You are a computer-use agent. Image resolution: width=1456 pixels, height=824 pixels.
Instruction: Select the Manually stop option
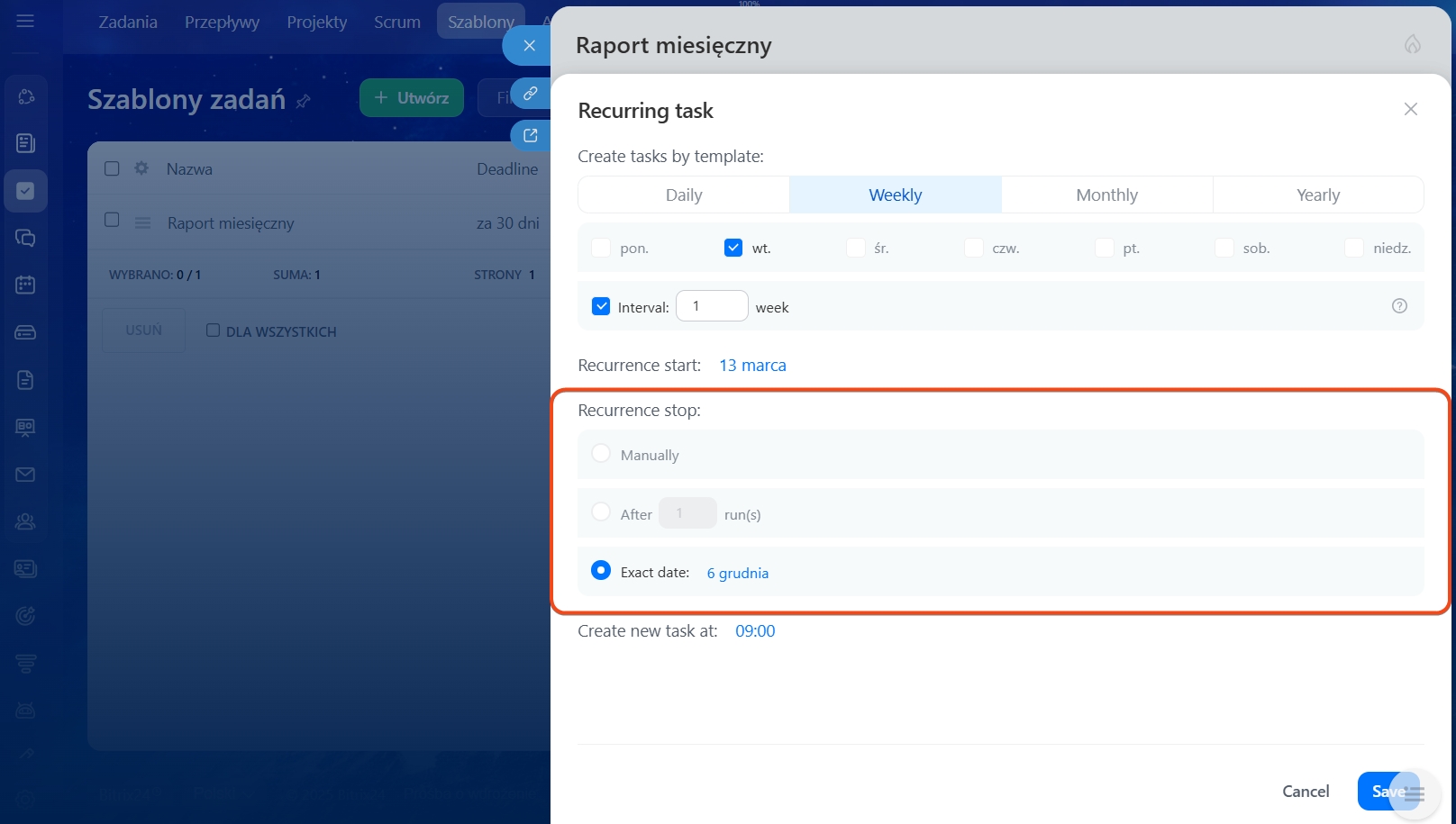[601, 454]
